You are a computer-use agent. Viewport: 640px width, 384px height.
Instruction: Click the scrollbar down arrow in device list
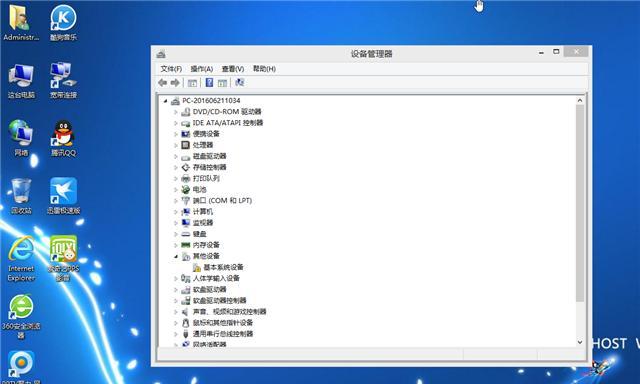580,342
